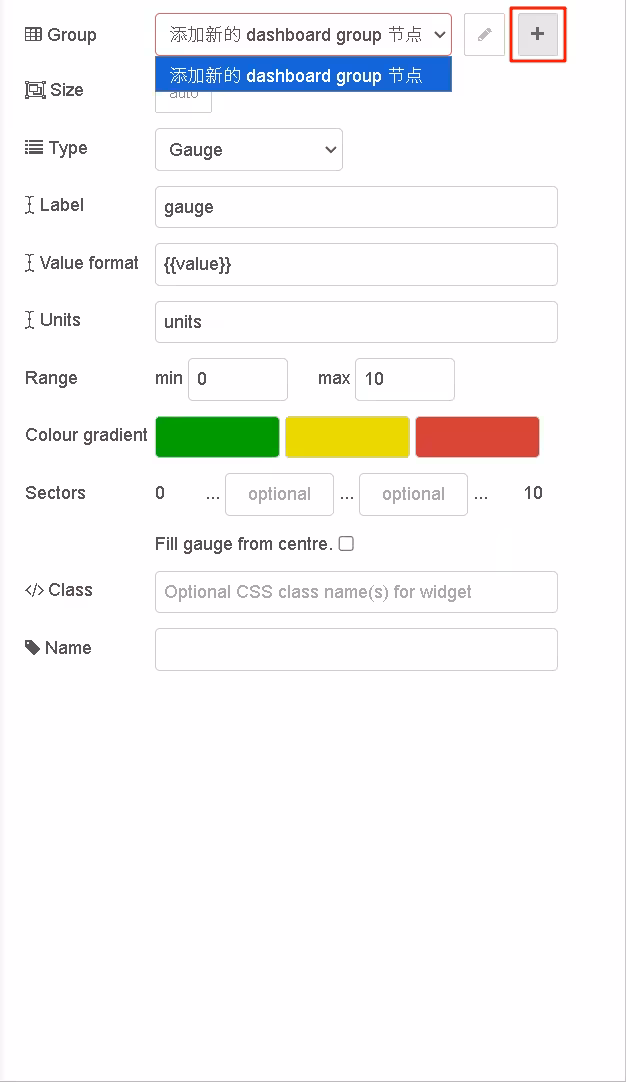Open the Type Gauge dropdown
This screenshot has height=1082, width=626.
pyautogui.click(x=248, y=150)
